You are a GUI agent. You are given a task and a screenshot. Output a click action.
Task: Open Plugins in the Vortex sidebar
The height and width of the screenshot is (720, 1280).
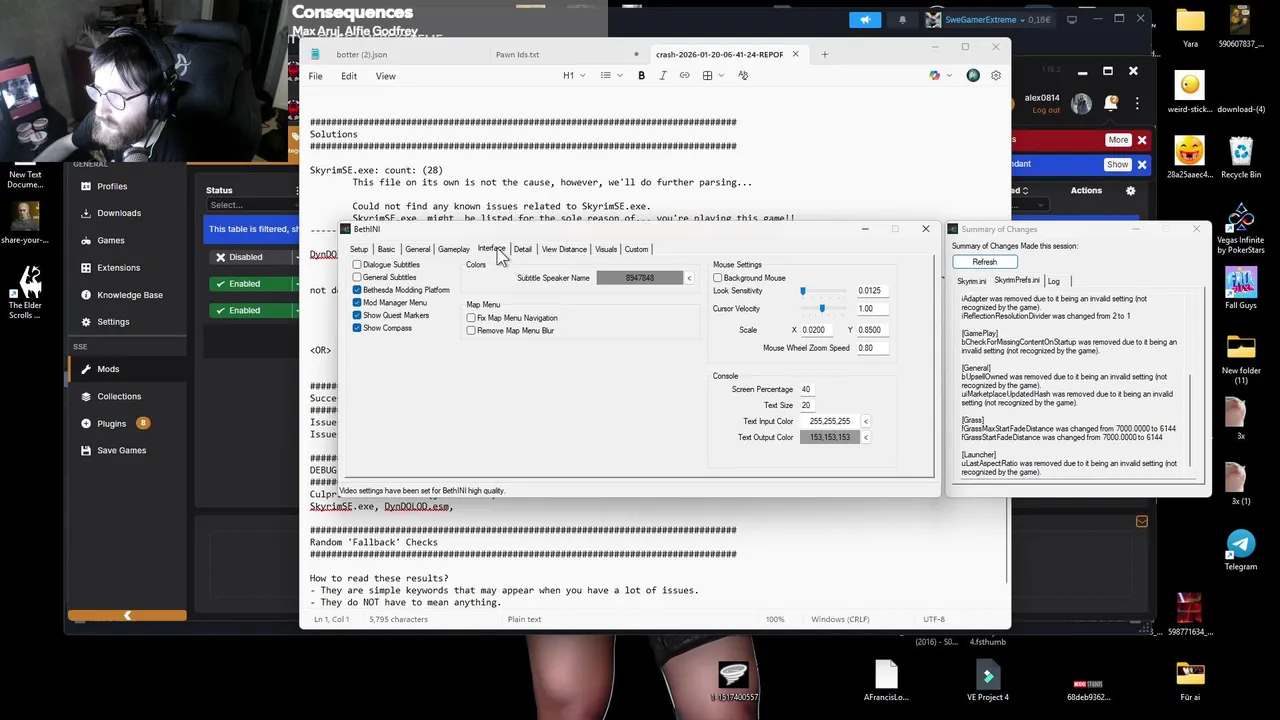pos(111,423)
